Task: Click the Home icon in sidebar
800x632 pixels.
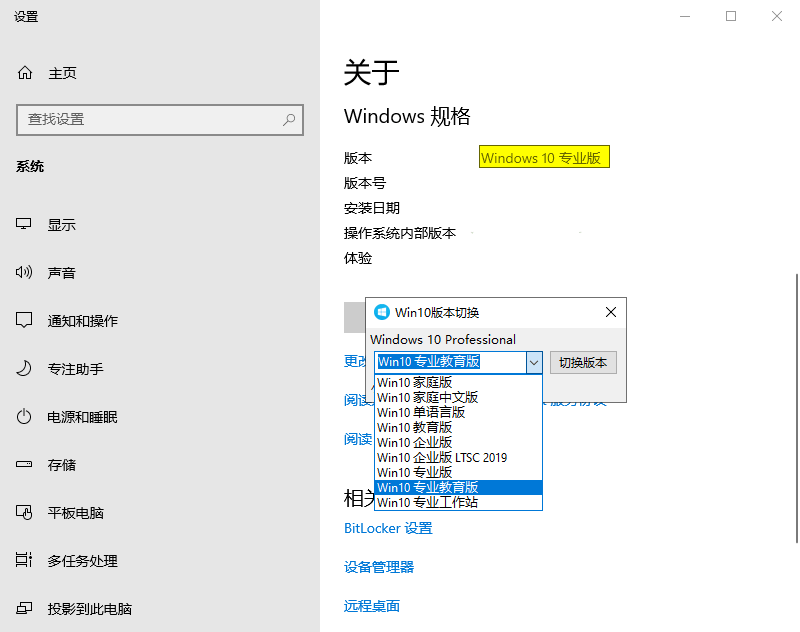Action: 25,73
